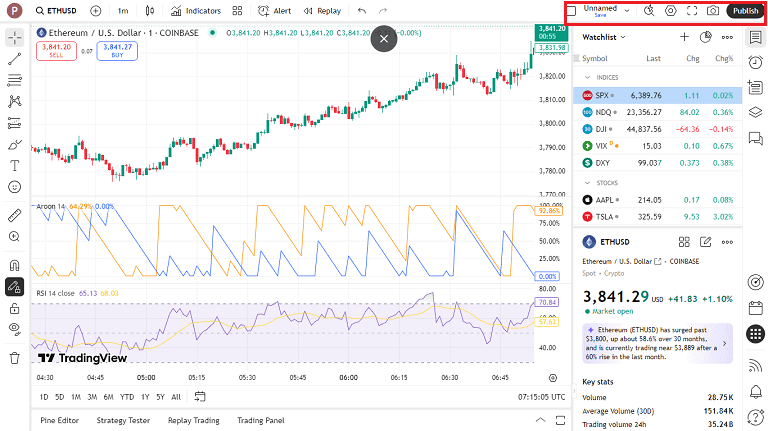Remove drawings with trash icon
768x431 pixels.
(15, 358)
